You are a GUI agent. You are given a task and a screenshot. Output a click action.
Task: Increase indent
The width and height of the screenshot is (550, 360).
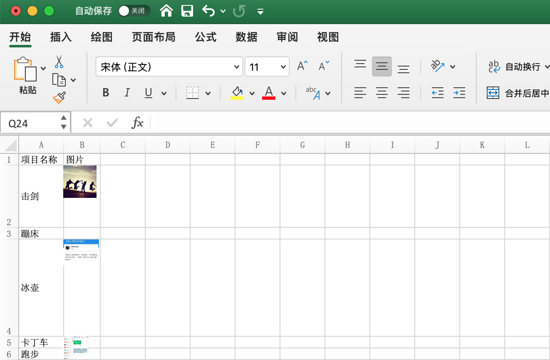coord(459,93)
